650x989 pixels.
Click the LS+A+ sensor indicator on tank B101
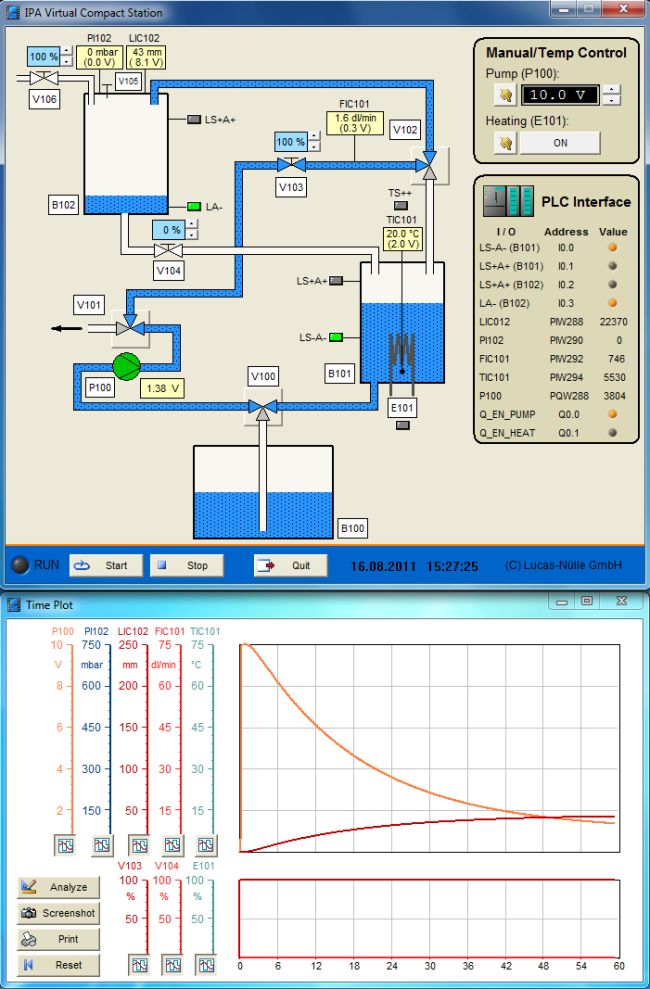[336, 281]
